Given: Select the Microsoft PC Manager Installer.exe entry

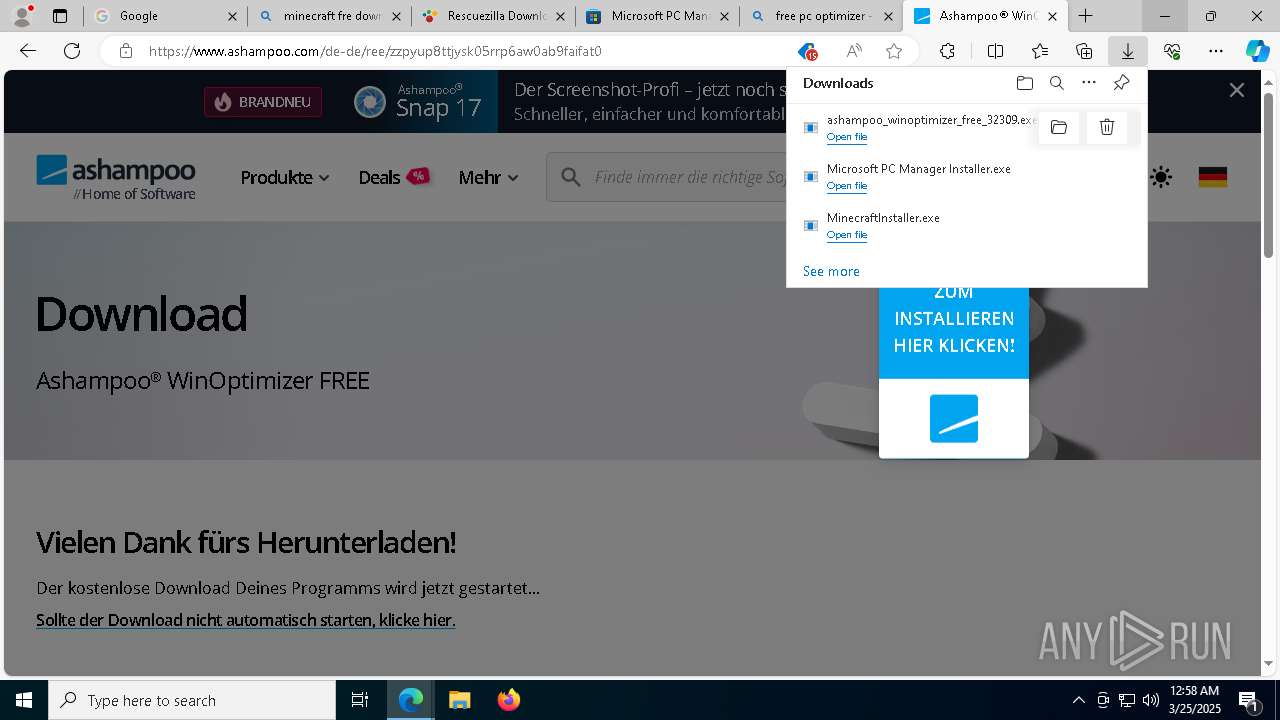Looking at the screenshot, I should pyautogui.click(x=966, y=176).
